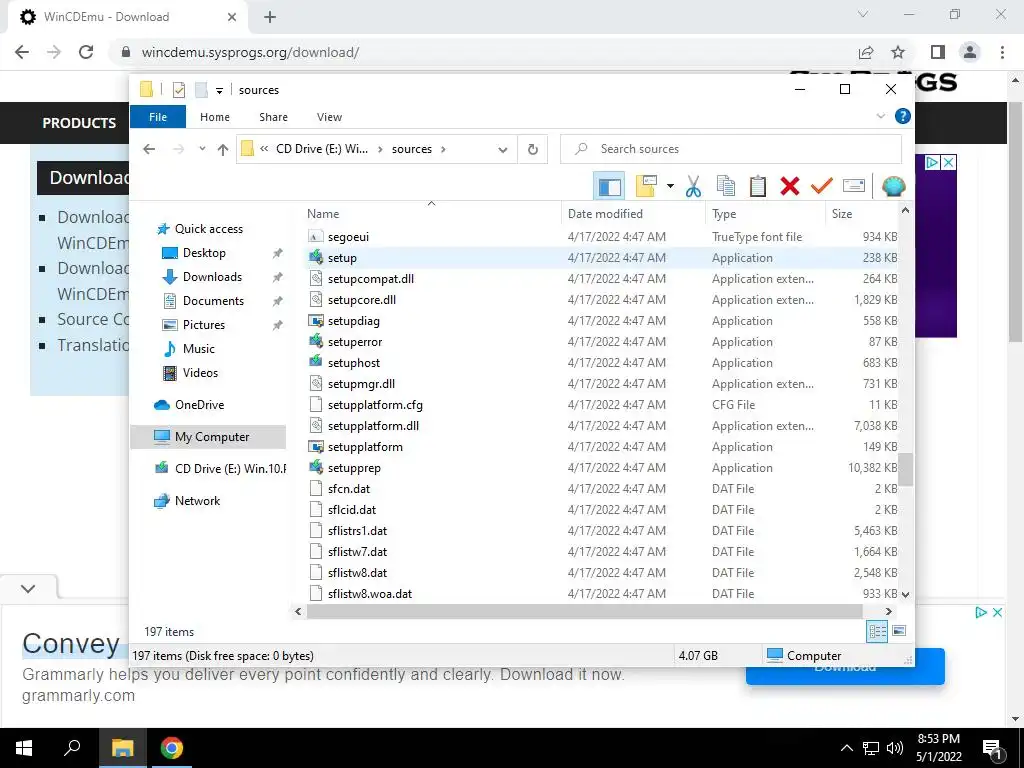Bookmark this page with star icon
1024x768 pixels.
(x=898, y=52)
